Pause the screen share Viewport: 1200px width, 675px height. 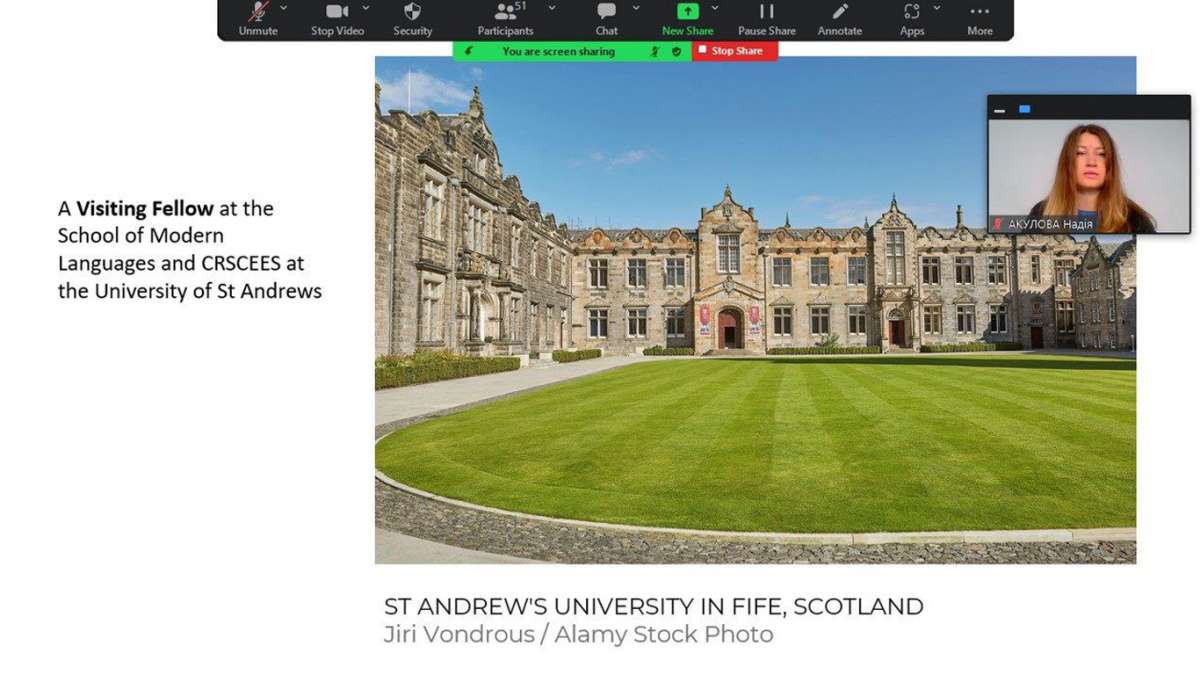click(x=767, y=19)
